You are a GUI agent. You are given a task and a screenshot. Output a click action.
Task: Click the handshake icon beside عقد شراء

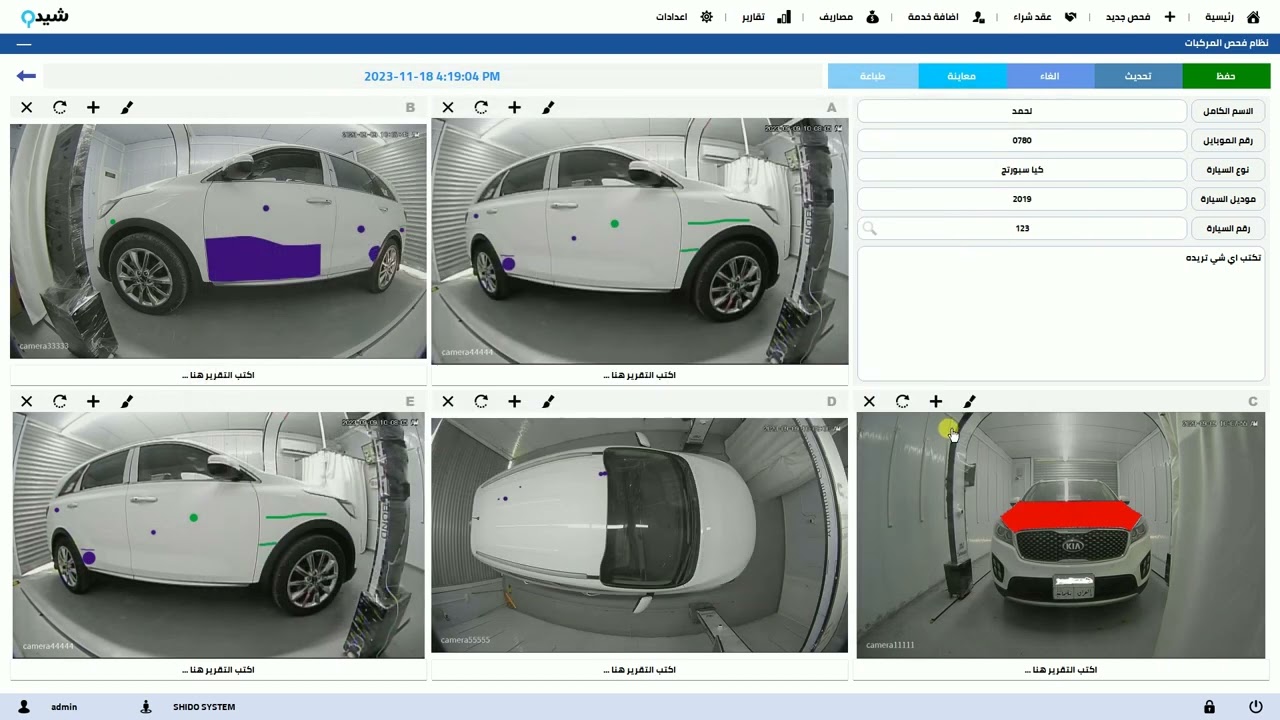[1070, 17]
